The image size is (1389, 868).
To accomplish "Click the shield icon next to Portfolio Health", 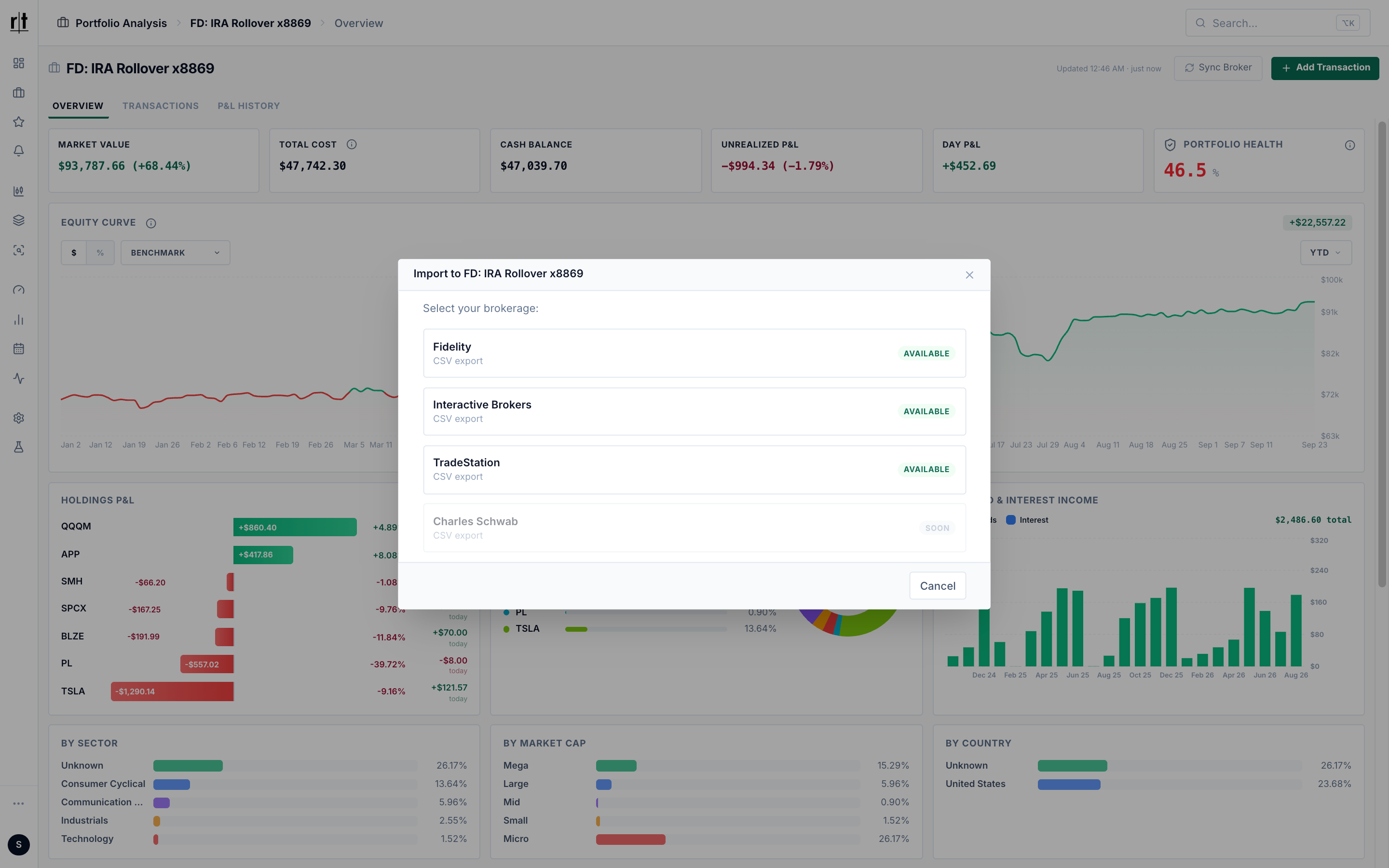I will (x=1170, y=145).
